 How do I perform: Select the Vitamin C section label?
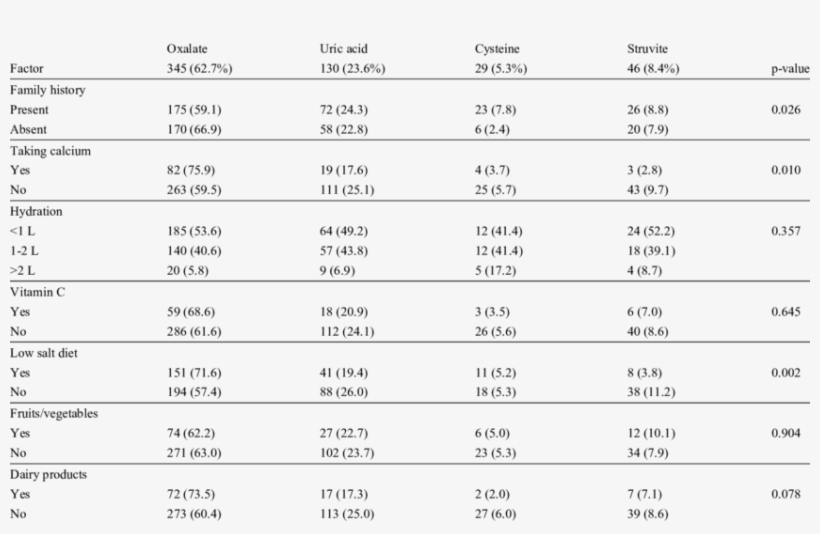tap(38, 292)
